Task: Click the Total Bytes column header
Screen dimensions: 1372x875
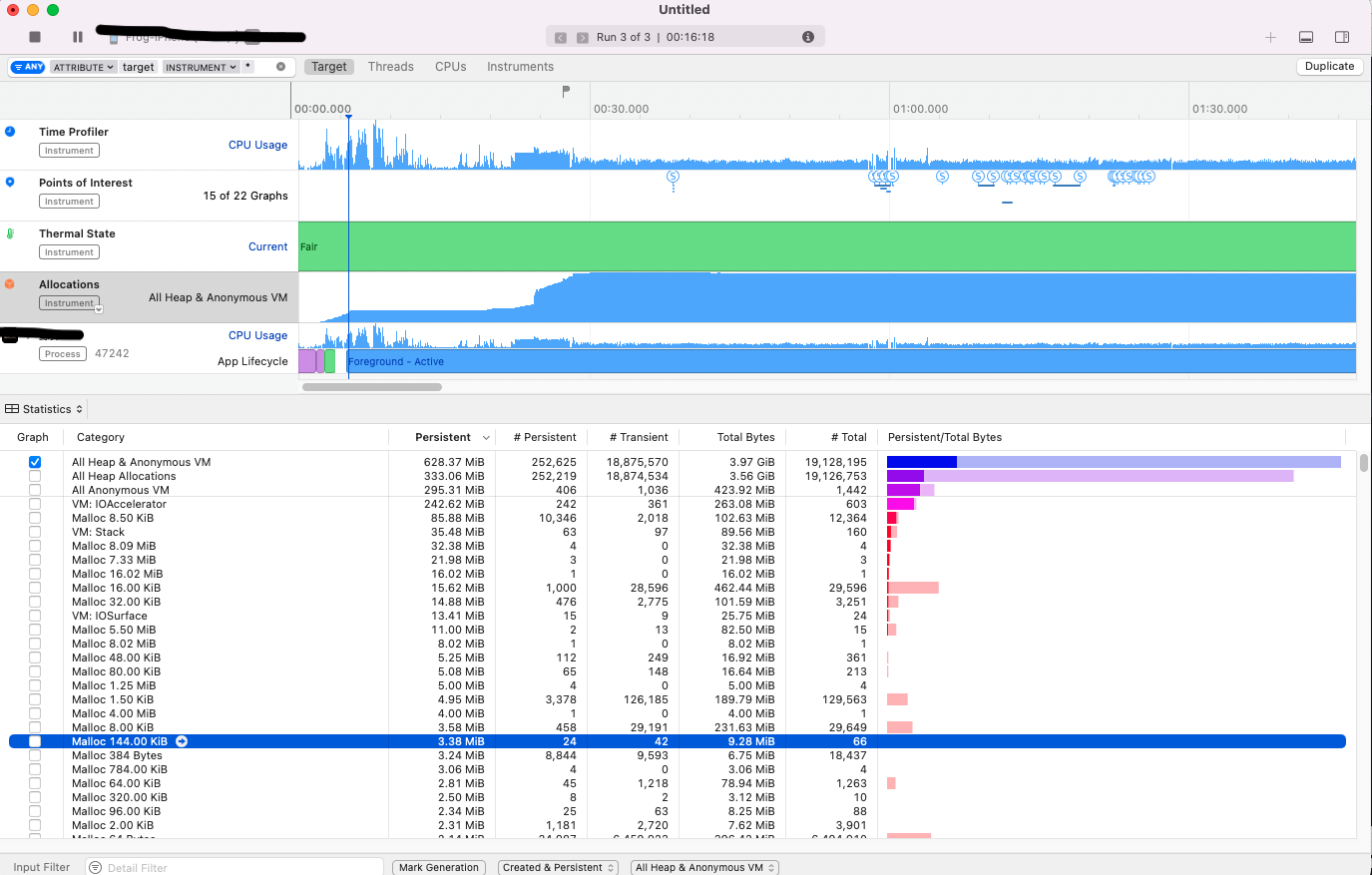Action: point(745,437)
